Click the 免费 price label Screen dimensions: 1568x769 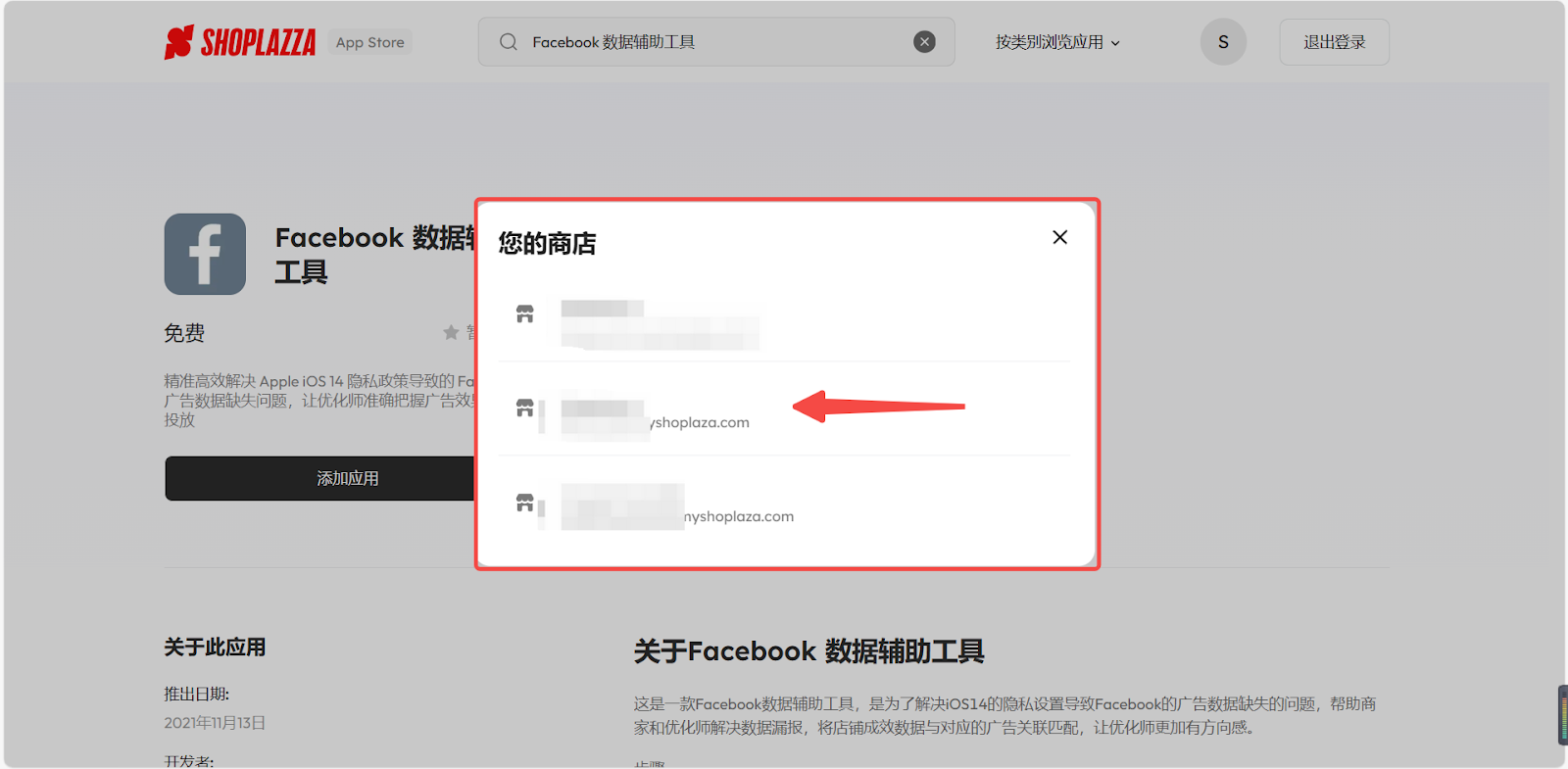(x=184, y=333)
